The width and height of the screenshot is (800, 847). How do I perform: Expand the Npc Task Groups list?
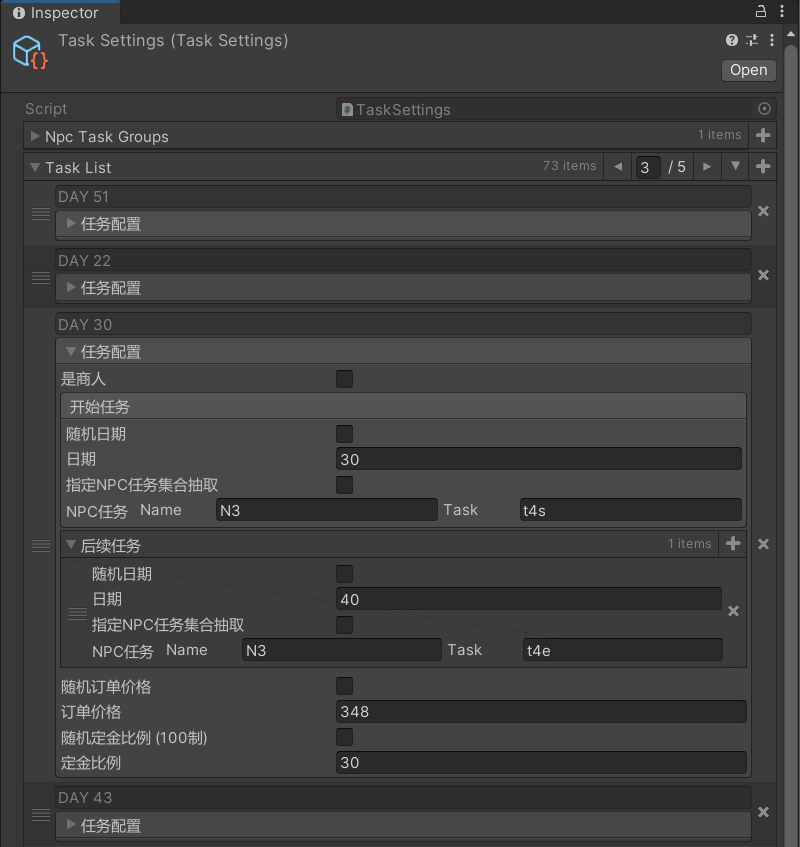pos(35,136)
